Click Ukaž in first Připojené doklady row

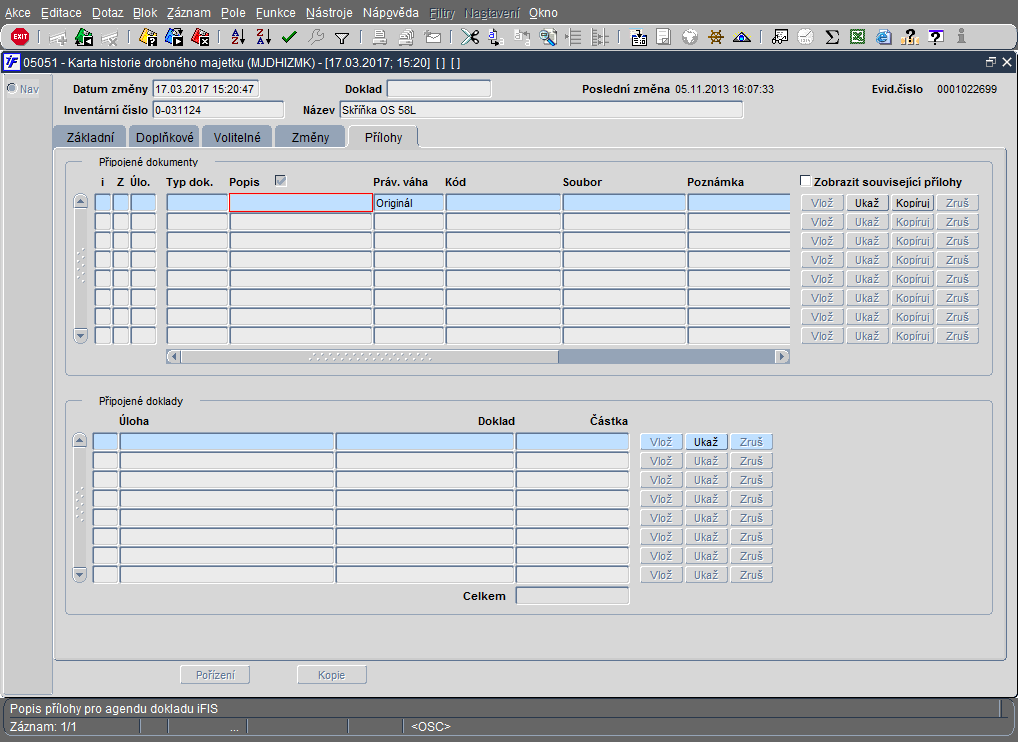click(706, 442)
